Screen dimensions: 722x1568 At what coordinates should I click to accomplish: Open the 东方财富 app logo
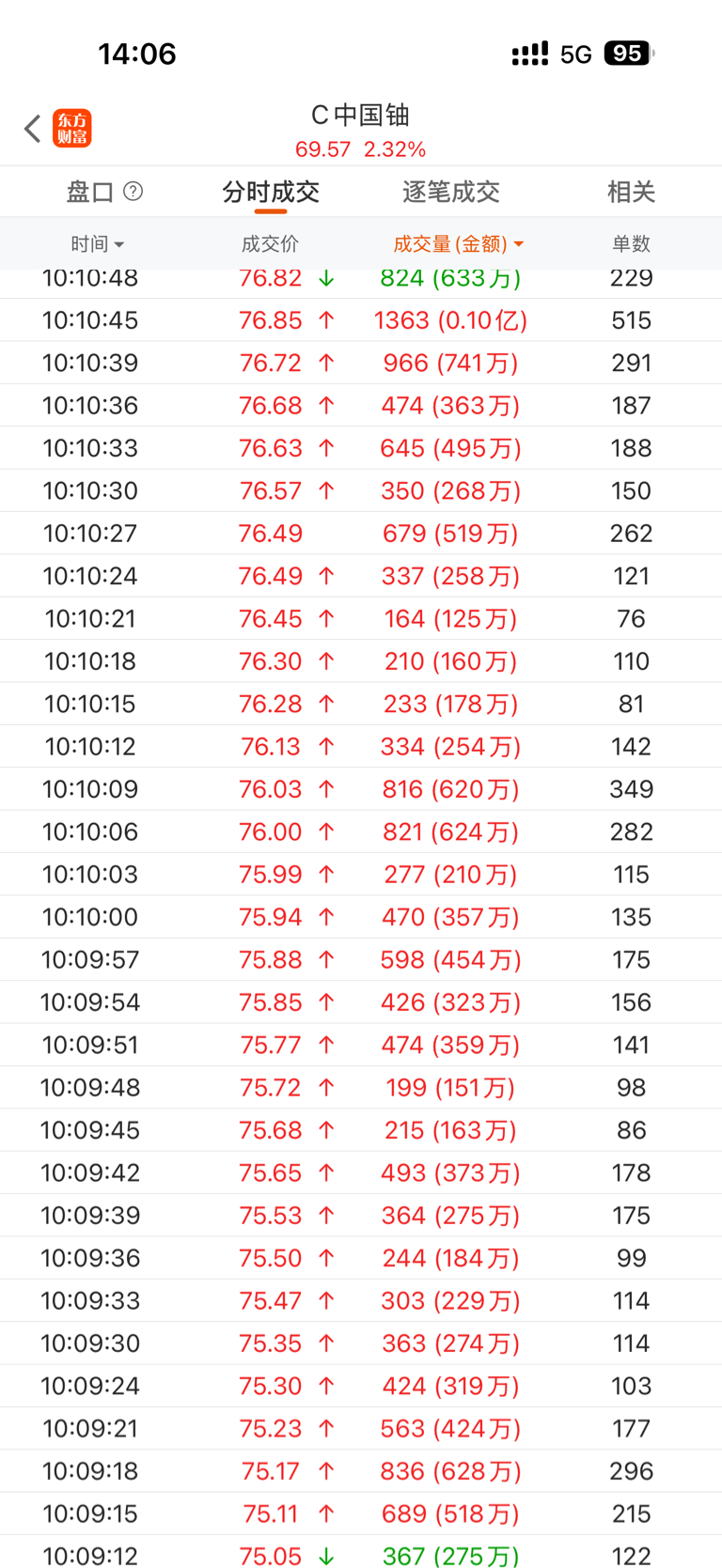click(72, 129)
